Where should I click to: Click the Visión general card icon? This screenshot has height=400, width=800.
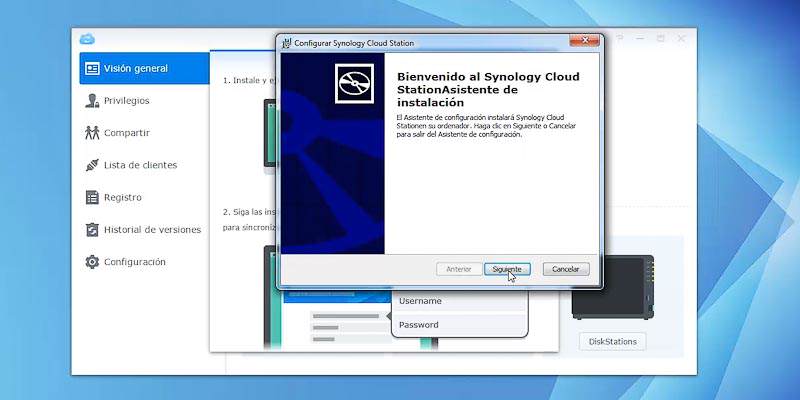[92, 68]
